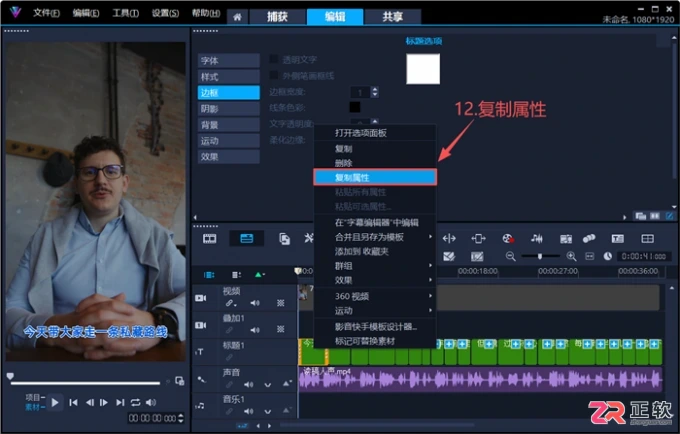Switch to Storyboard view
The height and width of the screenshot is (434, 680).
coord(209,238)
